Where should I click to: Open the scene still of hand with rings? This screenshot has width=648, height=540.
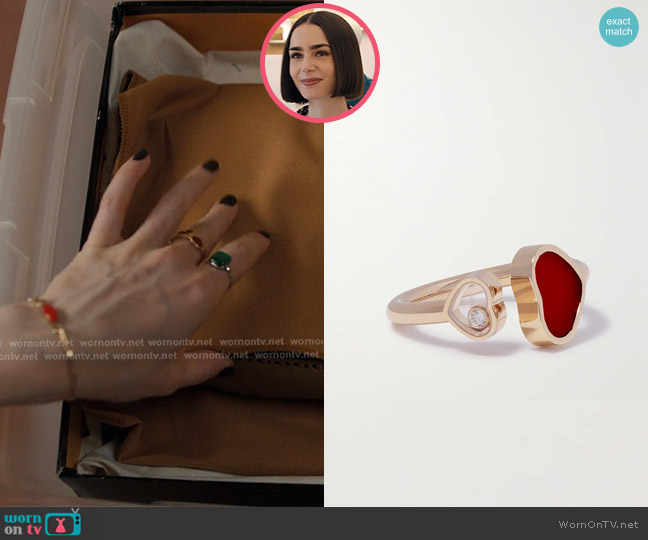162,253
